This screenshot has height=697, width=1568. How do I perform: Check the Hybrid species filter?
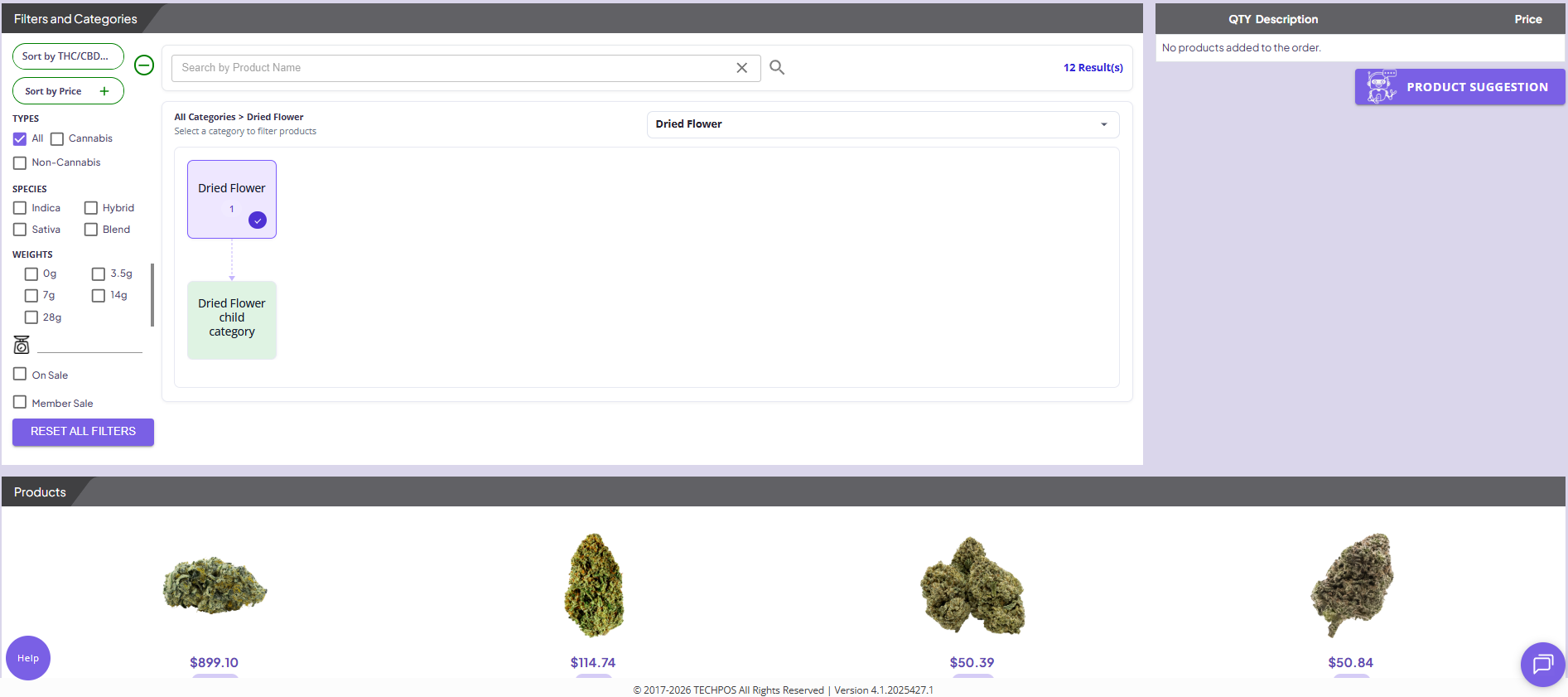[91, 208]
